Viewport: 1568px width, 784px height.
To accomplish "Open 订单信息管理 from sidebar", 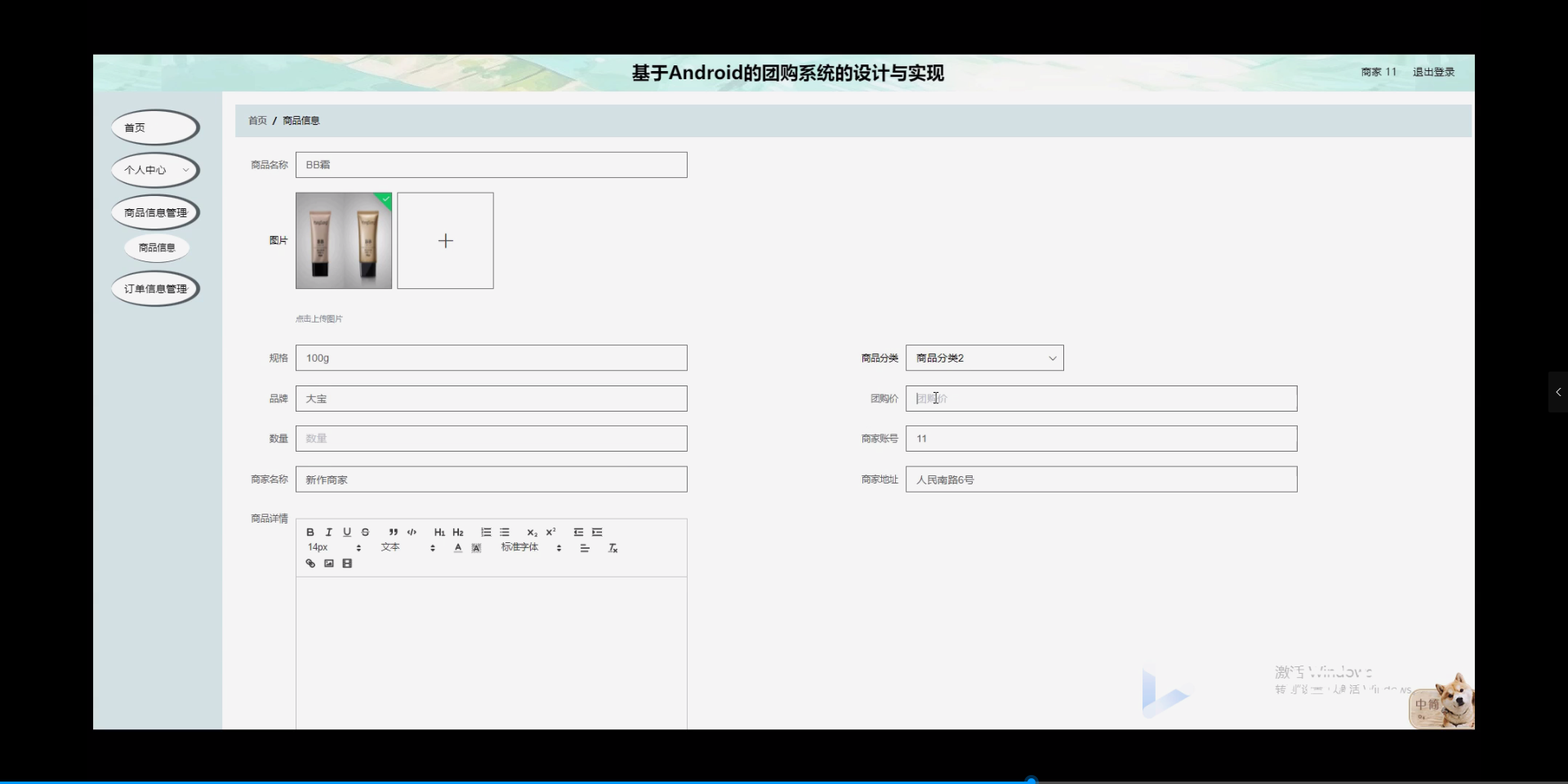I will click(155, 287).
